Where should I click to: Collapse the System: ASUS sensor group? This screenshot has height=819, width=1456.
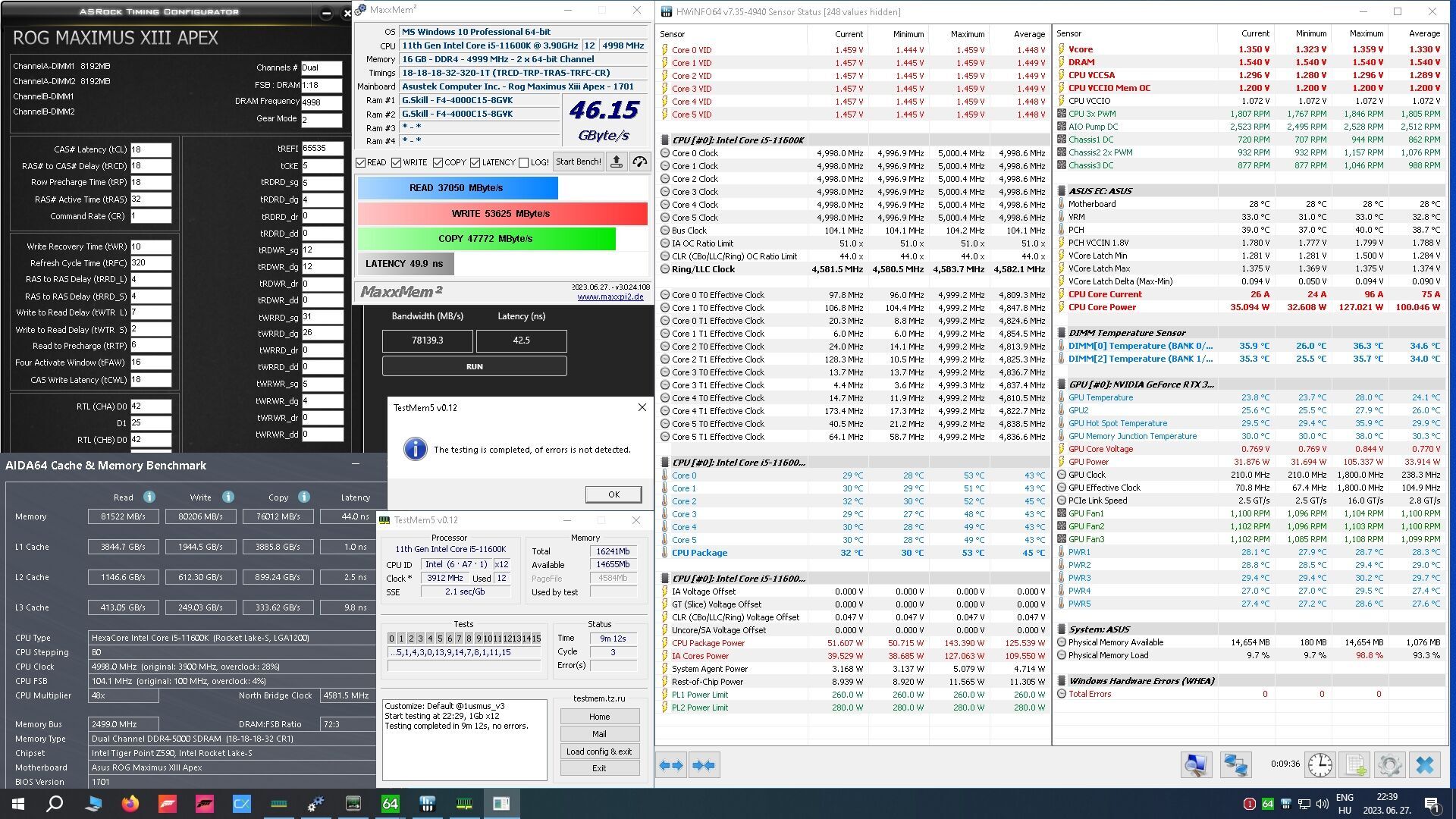click(1062, 629)
